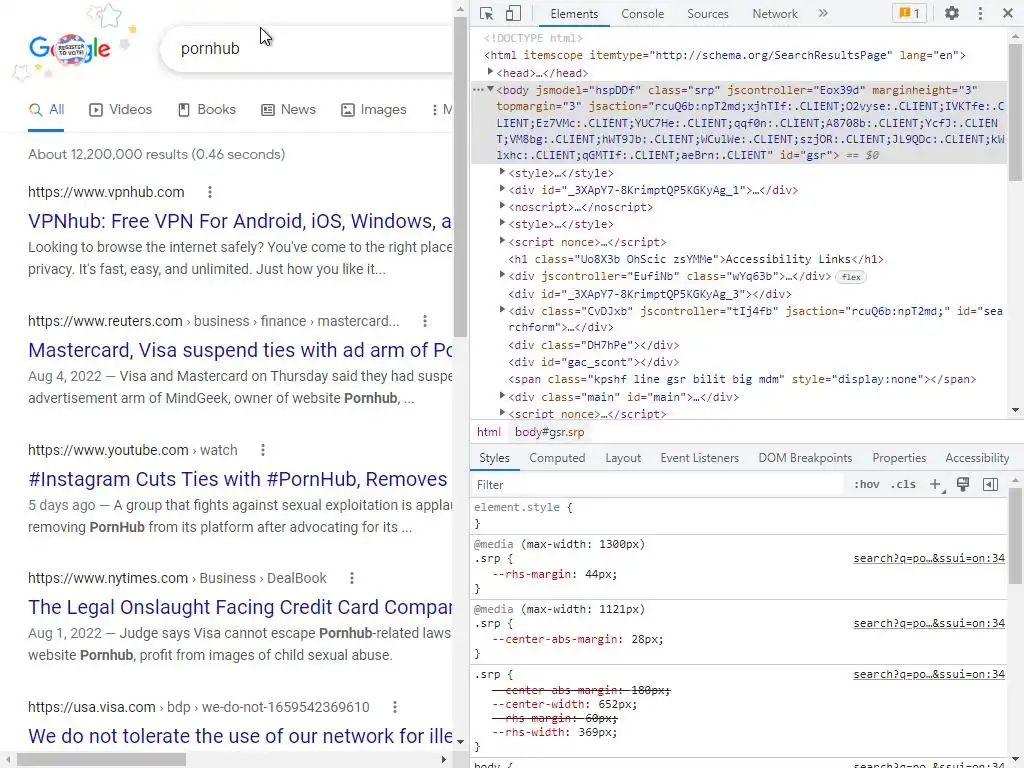Expand the first style element node

click(502, 172)
